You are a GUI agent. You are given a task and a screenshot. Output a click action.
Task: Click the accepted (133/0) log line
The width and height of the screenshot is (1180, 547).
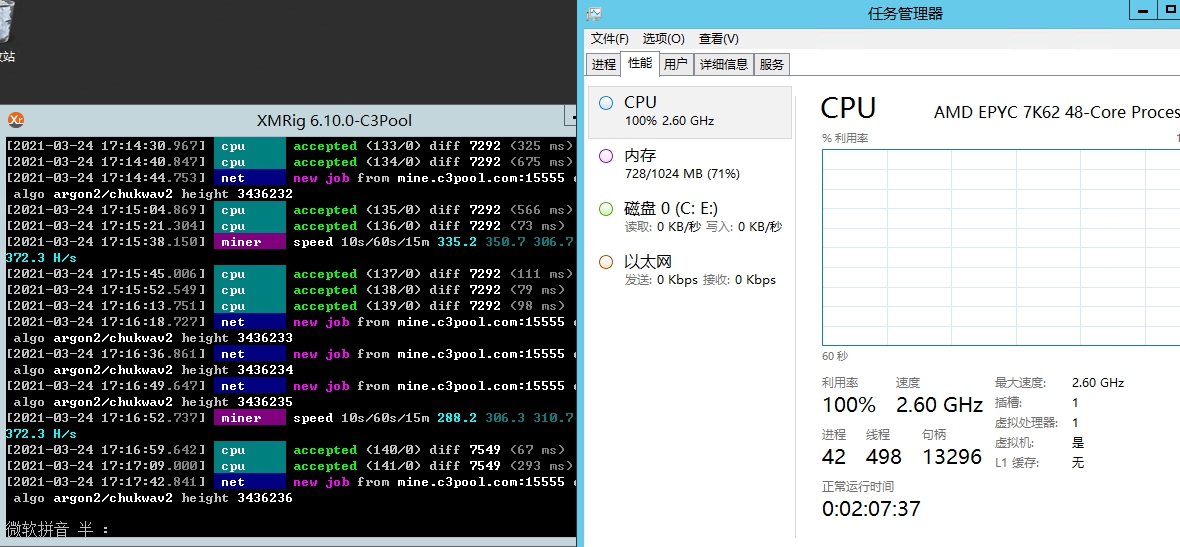(289, 146)
